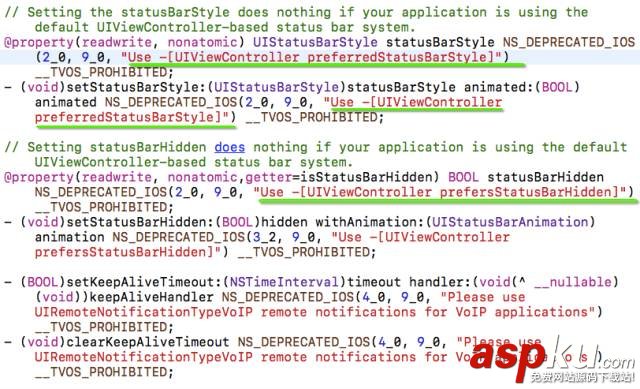Click the "clearKeepAliveTimeout" method name
The width and height of the screenshot is (640, 389).
[148, 342]
